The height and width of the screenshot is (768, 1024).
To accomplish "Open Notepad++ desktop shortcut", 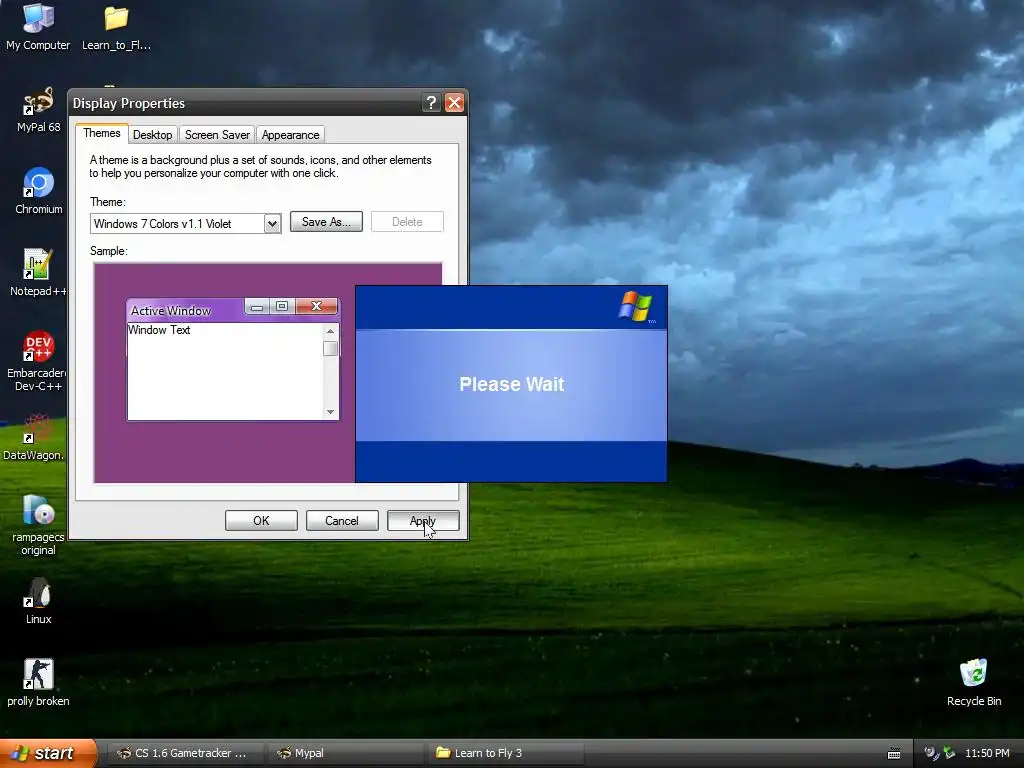I will [x=37, y=272].
